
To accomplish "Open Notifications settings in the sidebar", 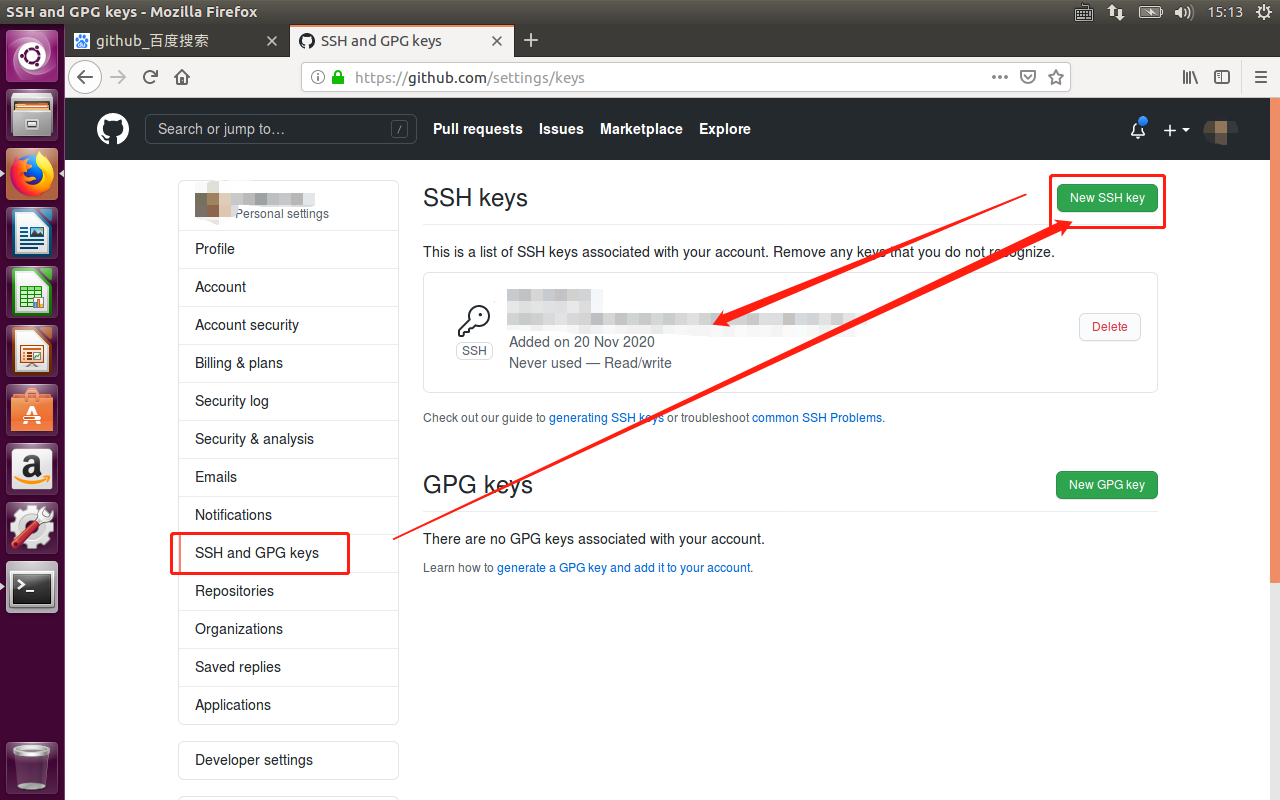I will (288, 515).
